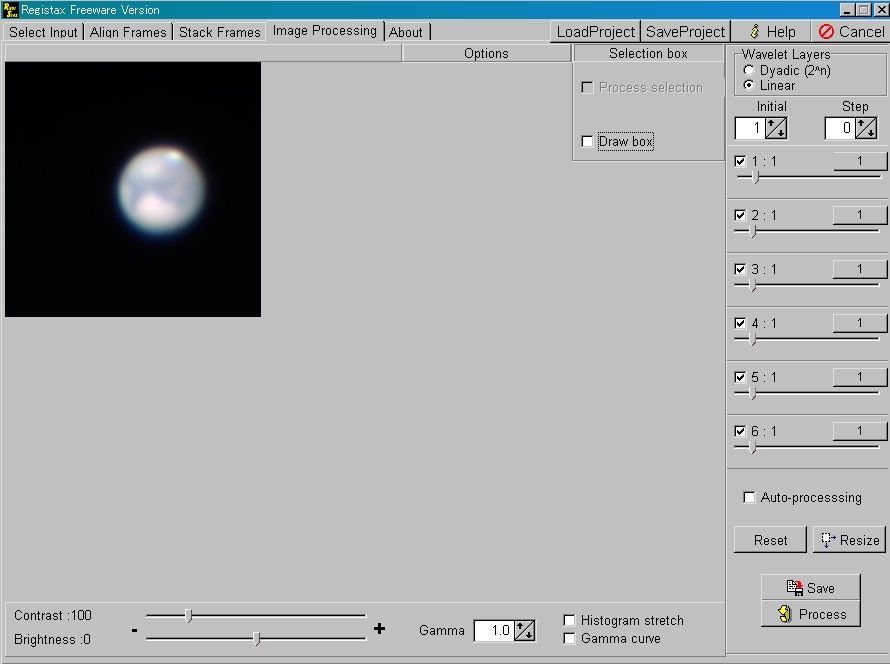The height and width of the screenshot is (664, 890).
Task: Click the Initial layer spinner arrows
Action: coord(776,128)
